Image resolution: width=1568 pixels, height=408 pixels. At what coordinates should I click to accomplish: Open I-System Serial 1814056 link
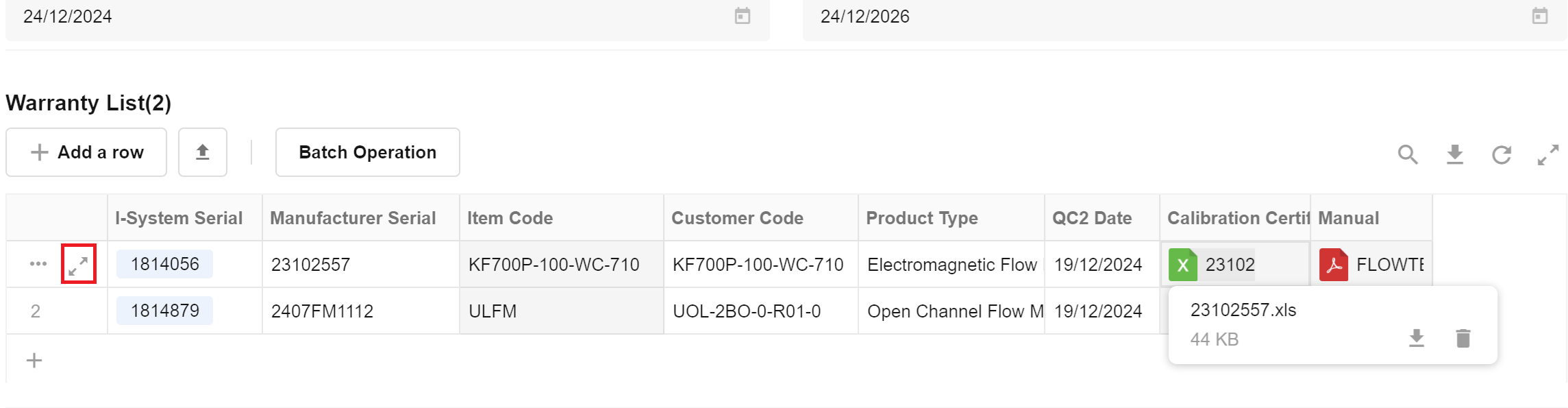164,264
